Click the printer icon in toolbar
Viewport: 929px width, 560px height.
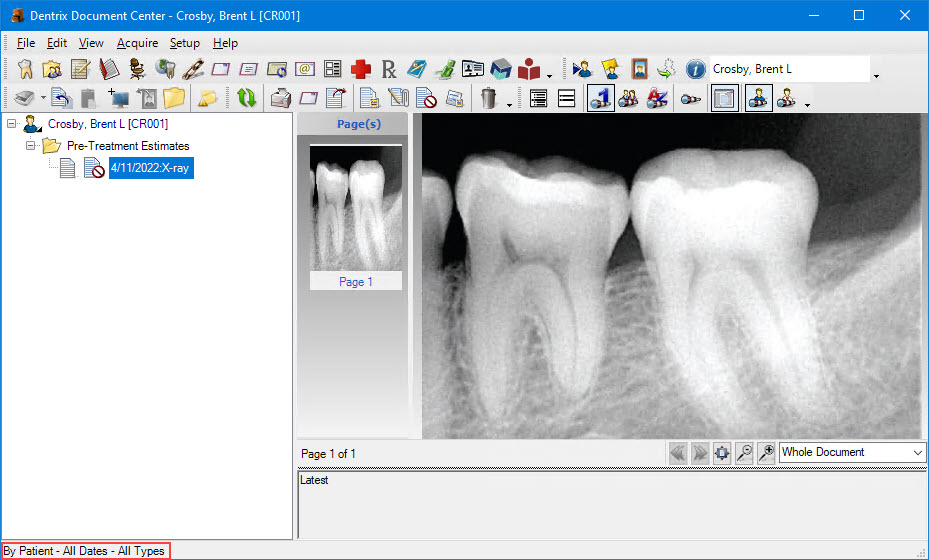[x=281, y=98]
